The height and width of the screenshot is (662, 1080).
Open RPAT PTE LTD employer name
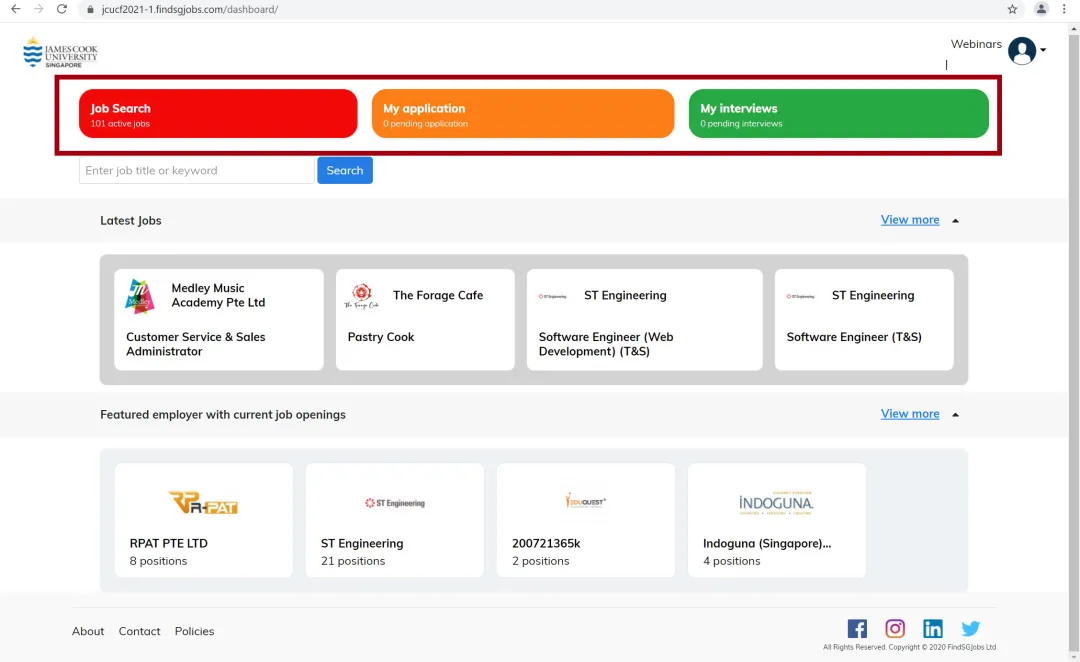click(x=169, y=544)
